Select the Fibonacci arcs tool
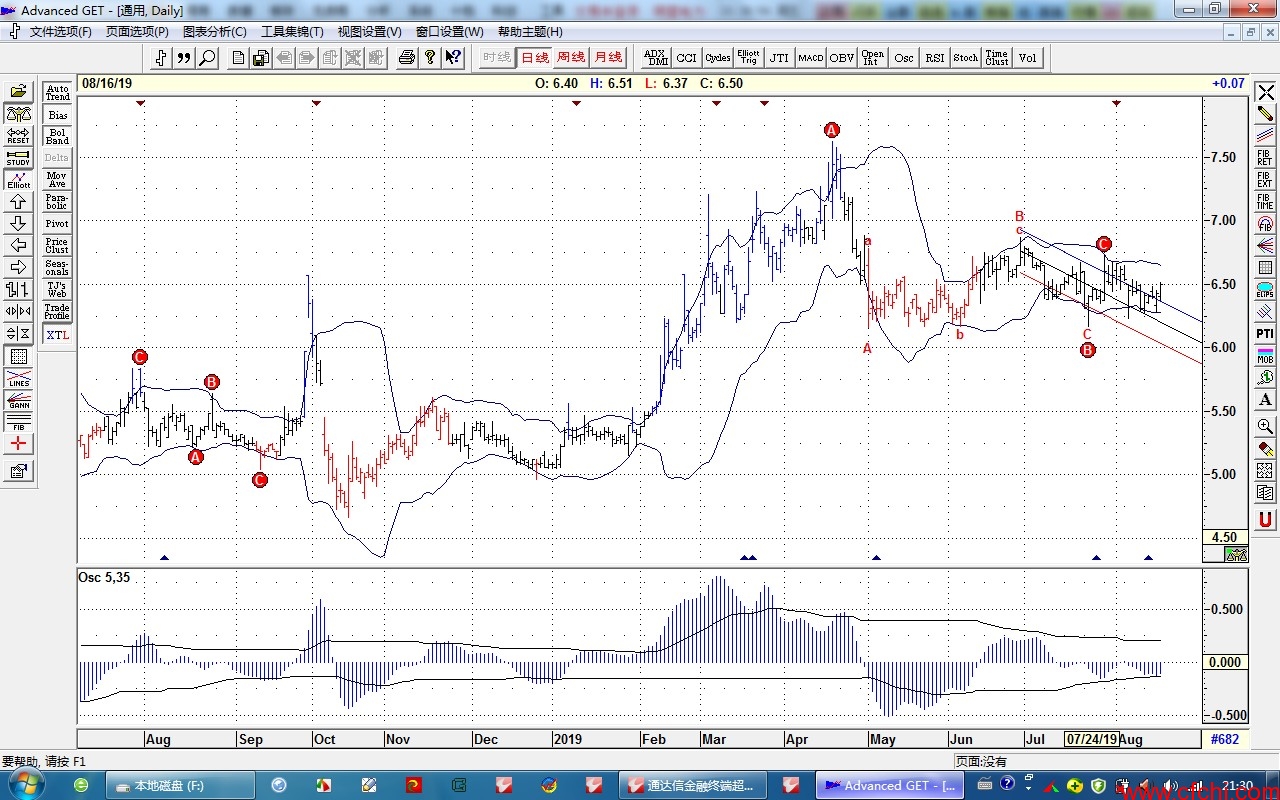Screen dimensions: 1280x800 (x=1266, y=224)
